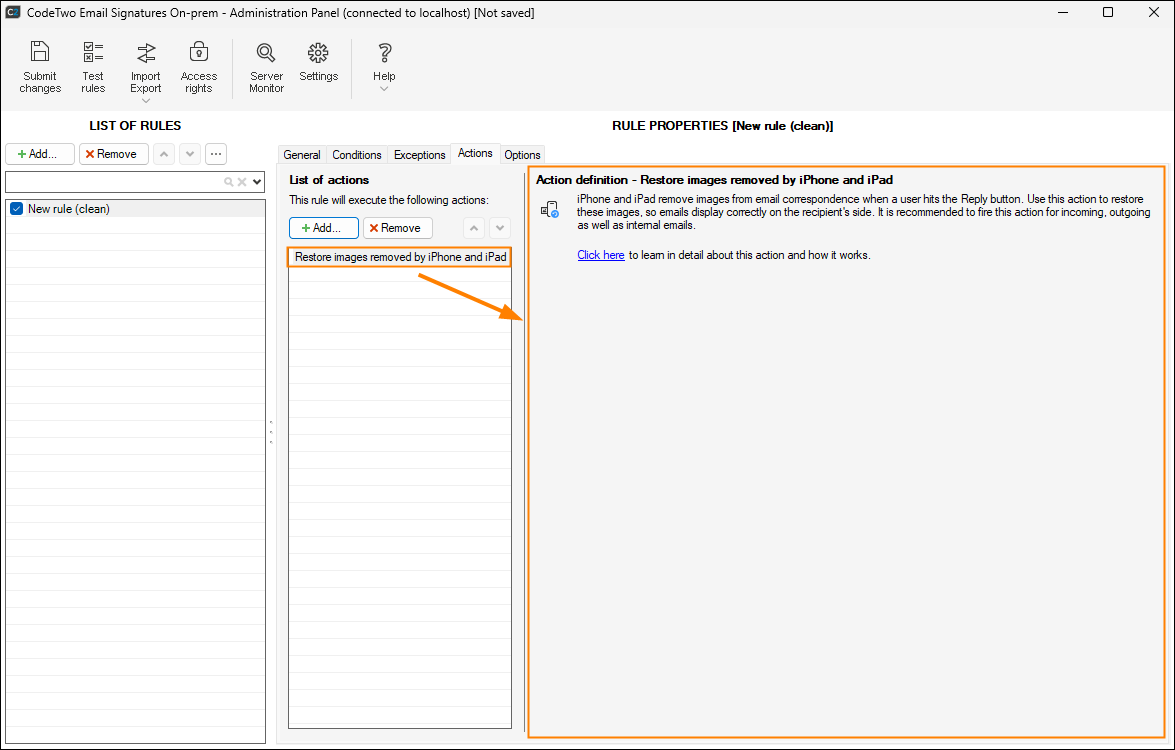Follow the Click here link

pyautogui.click(x=600, y=255)
